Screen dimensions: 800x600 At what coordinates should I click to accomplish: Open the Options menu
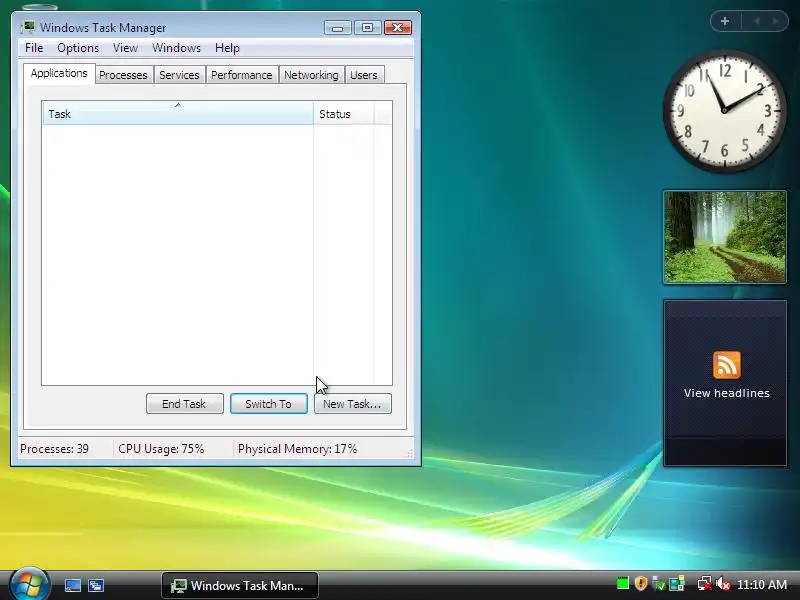point(78,48)
